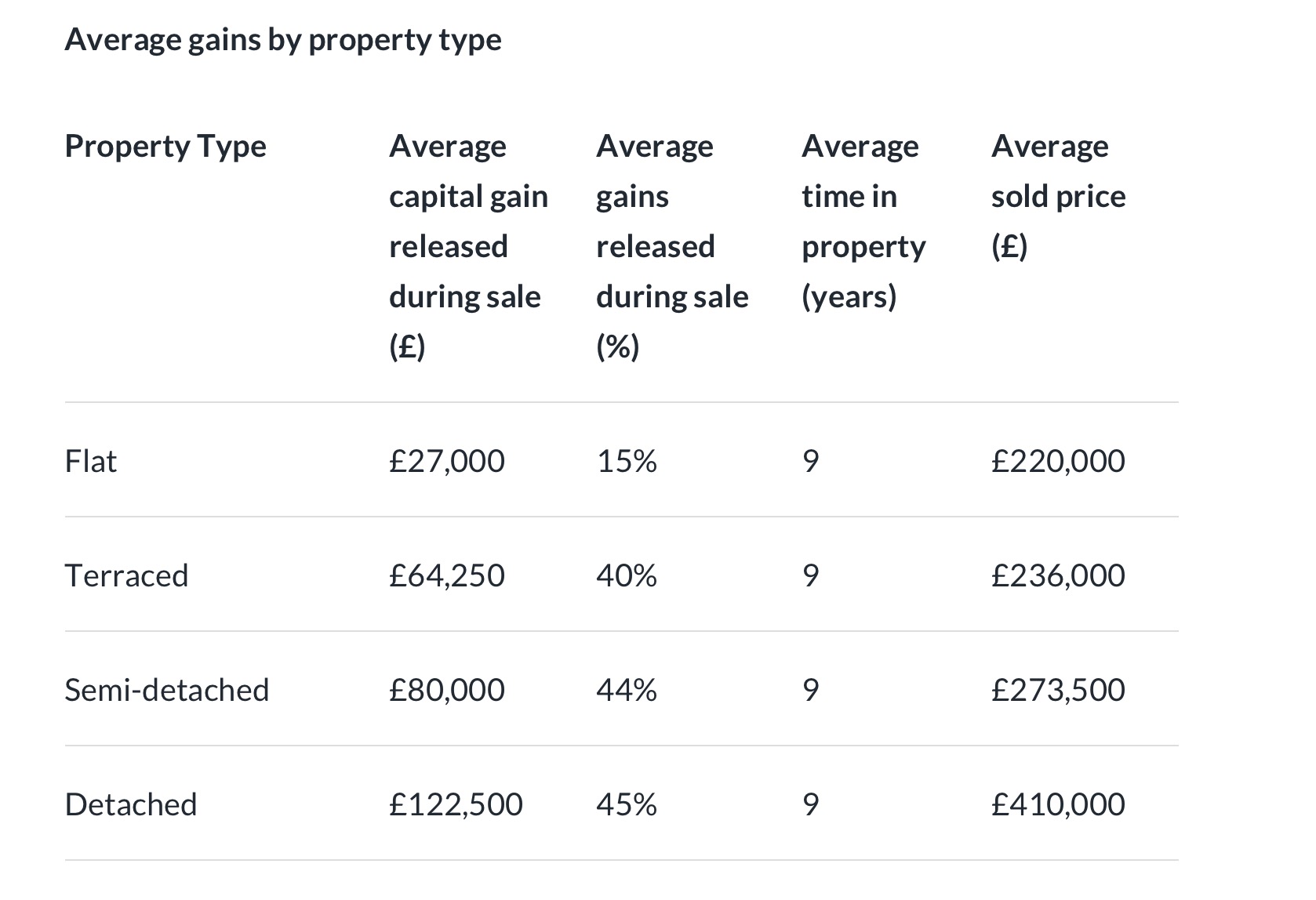Select the £220,000 sold price cell

coord(1058,461)
